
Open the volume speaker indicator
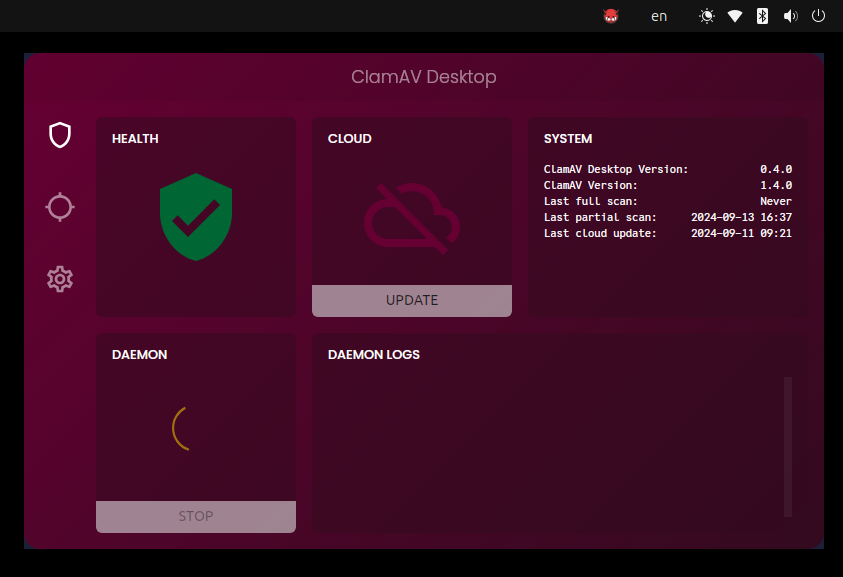tap(790, 16)
